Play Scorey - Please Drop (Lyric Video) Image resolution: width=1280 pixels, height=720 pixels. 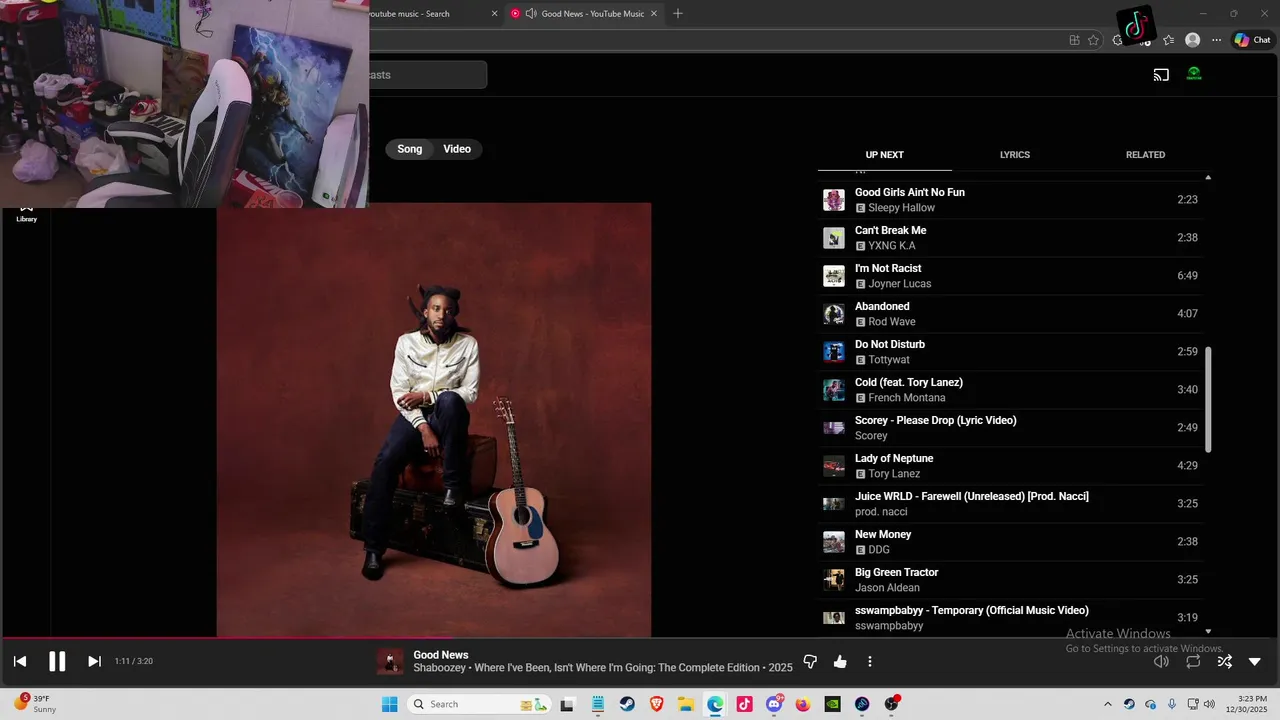pyautogui.click(x=1010, y=428)
